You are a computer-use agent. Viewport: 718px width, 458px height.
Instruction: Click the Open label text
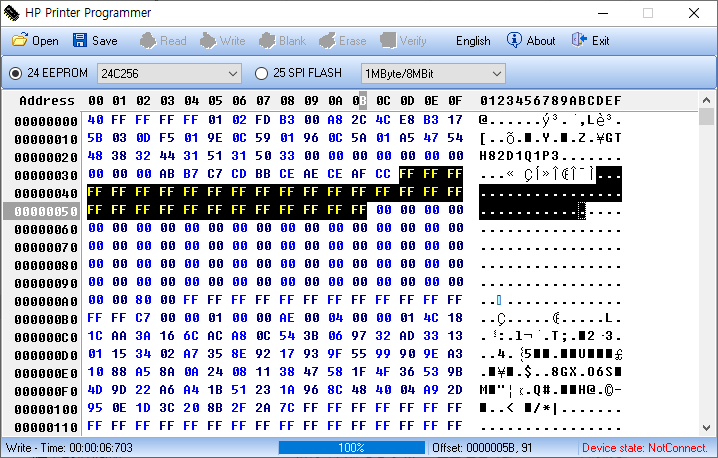(45, 41)
